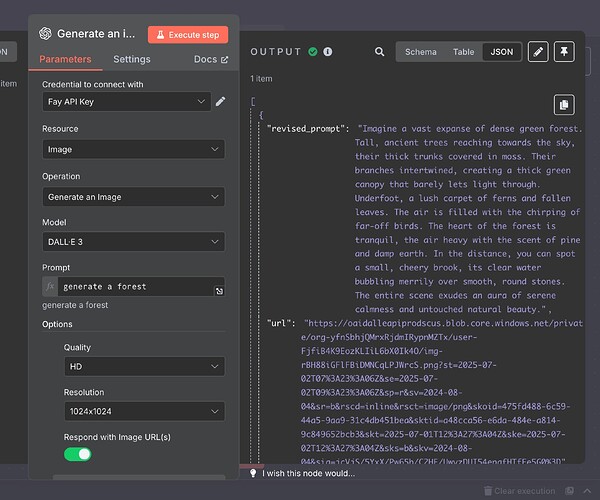
Task: Click the icon right of Clear execution
Action: (x=569, y=491)
